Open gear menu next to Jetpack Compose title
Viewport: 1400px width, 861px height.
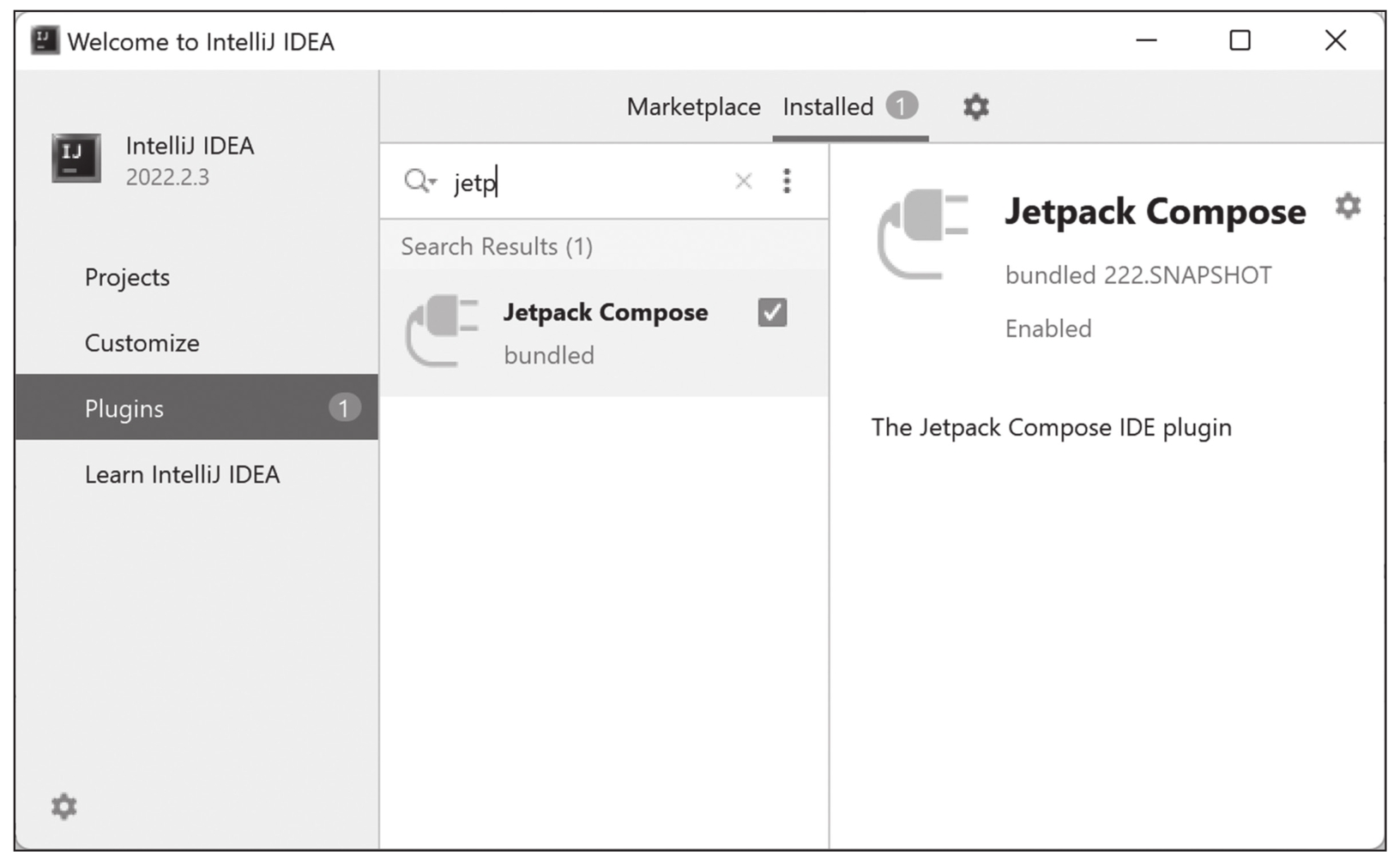(1348, 206)
